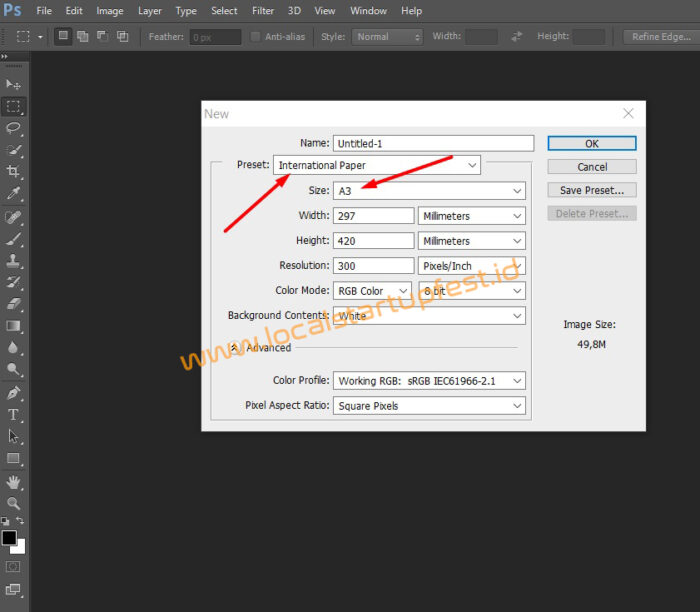Select the Zoom tool
Screen dimensions: 700x612
point(13,503)
